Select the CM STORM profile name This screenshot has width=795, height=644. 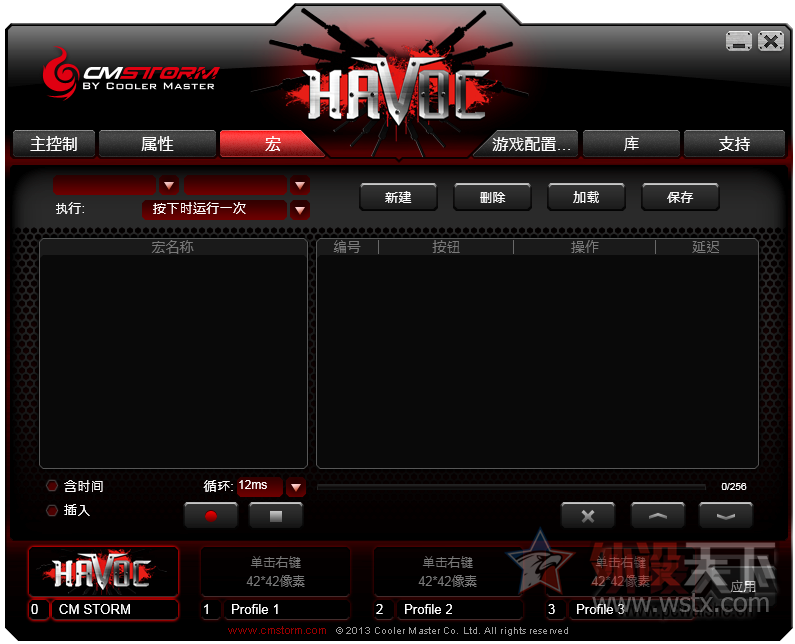[115, 609]
